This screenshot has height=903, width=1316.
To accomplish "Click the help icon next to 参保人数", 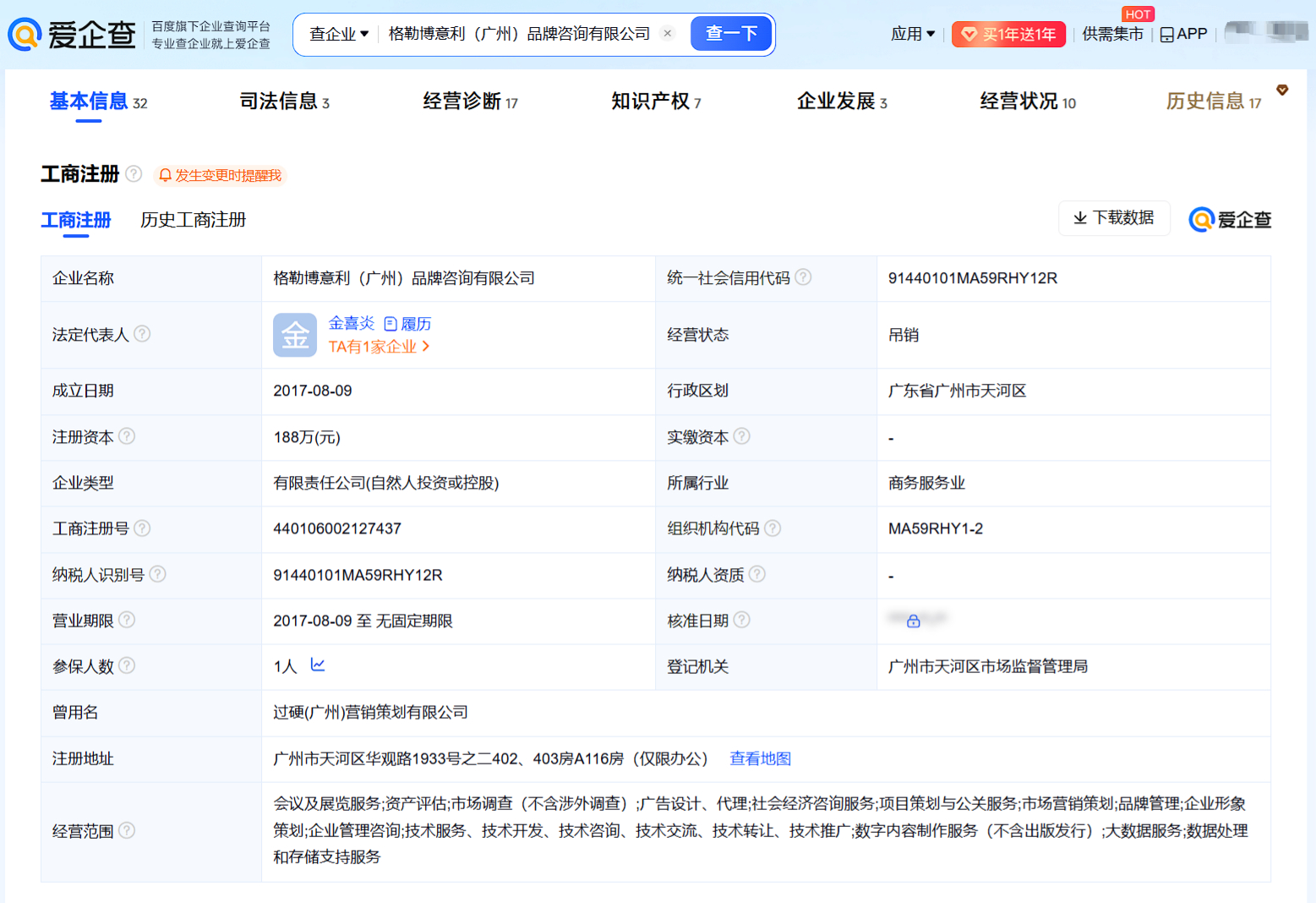I will [x=127, y=665].
